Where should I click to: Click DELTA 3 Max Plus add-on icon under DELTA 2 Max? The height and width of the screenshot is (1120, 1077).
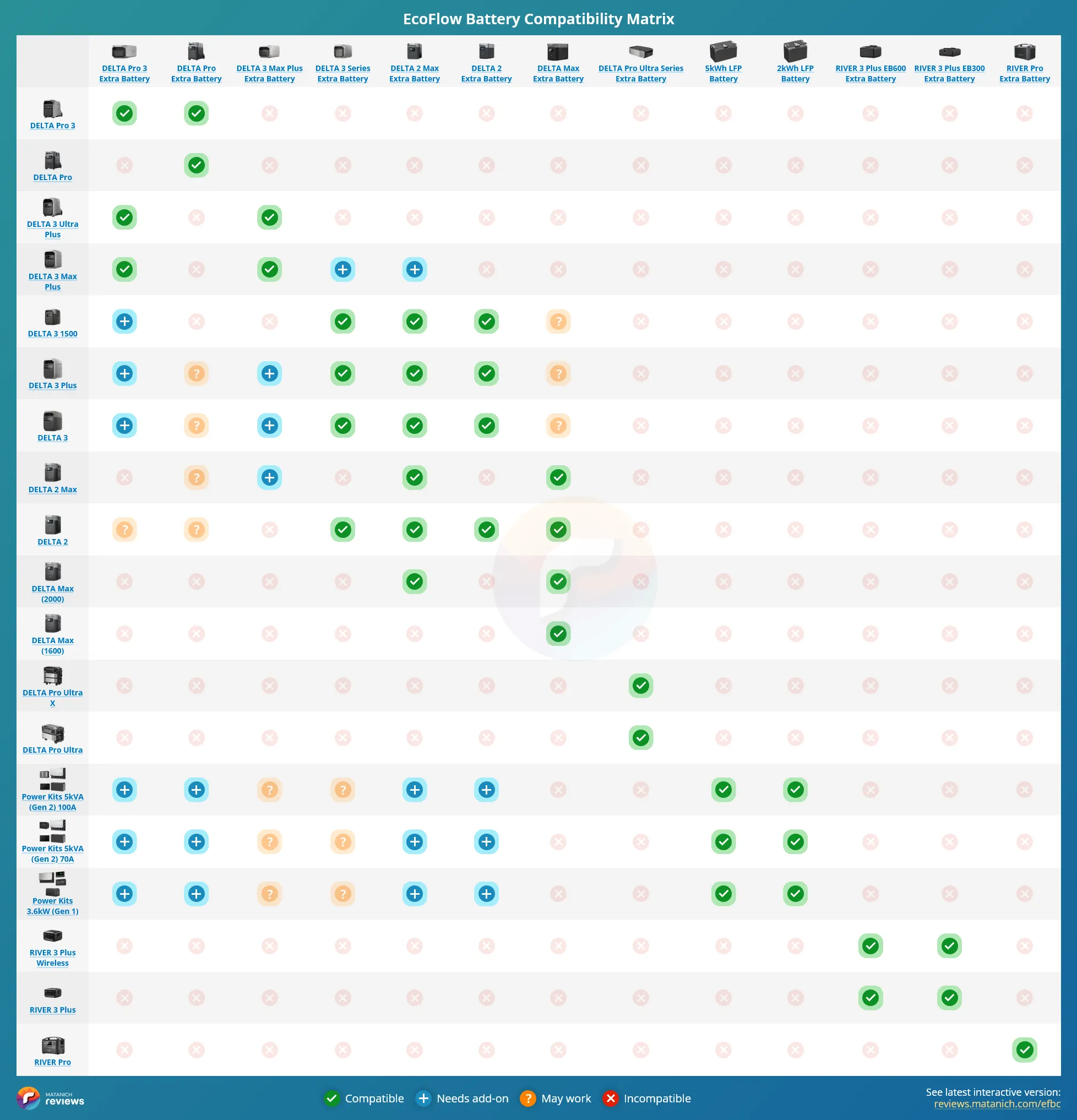click(415, 269)
